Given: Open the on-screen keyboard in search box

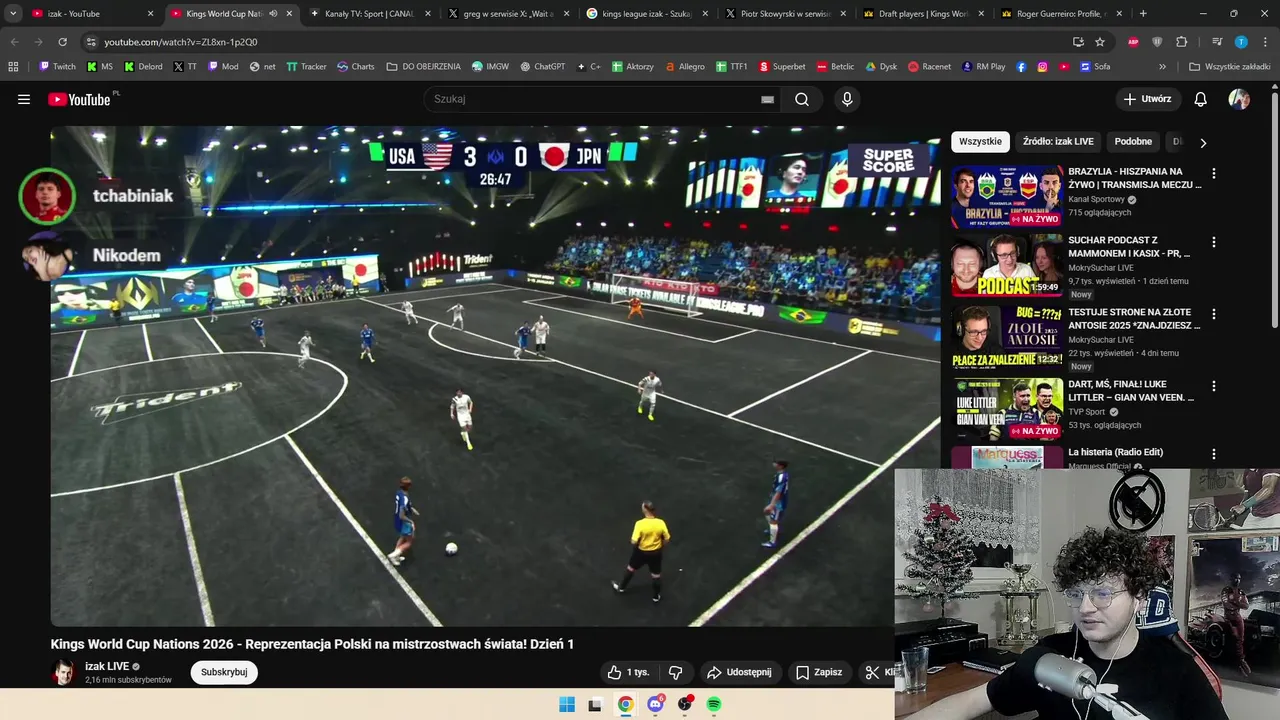Looking at the screenshot, I should coord(767,99).
